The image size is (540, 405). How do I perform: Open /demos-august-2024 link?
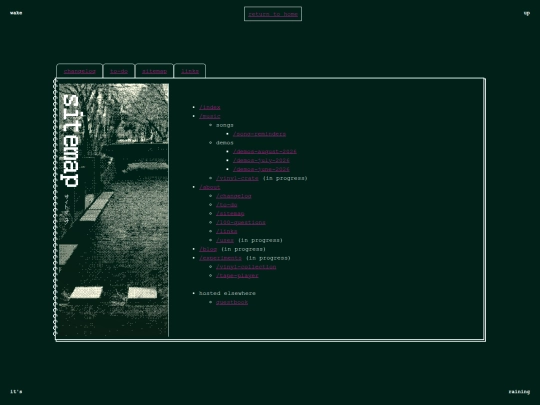[x=264, y=152]
